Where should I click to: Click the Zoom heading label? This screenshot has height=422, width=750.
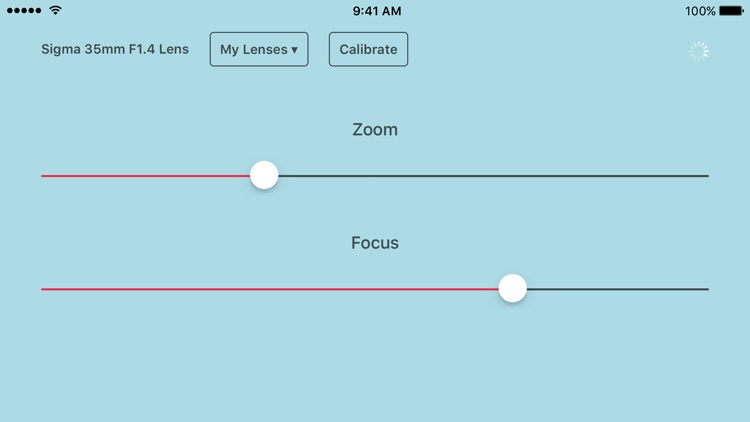tap(375, 130)
